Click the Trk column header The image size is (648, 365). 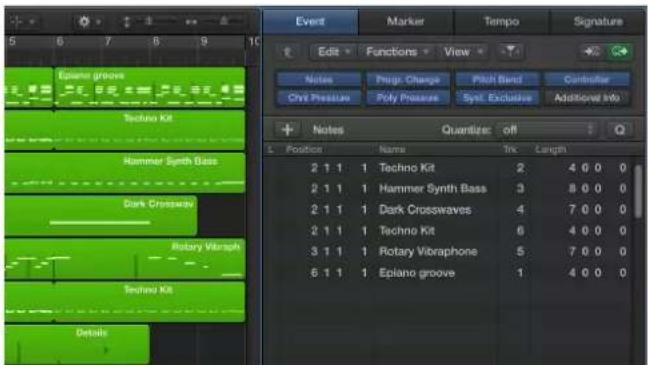[510, 150]
